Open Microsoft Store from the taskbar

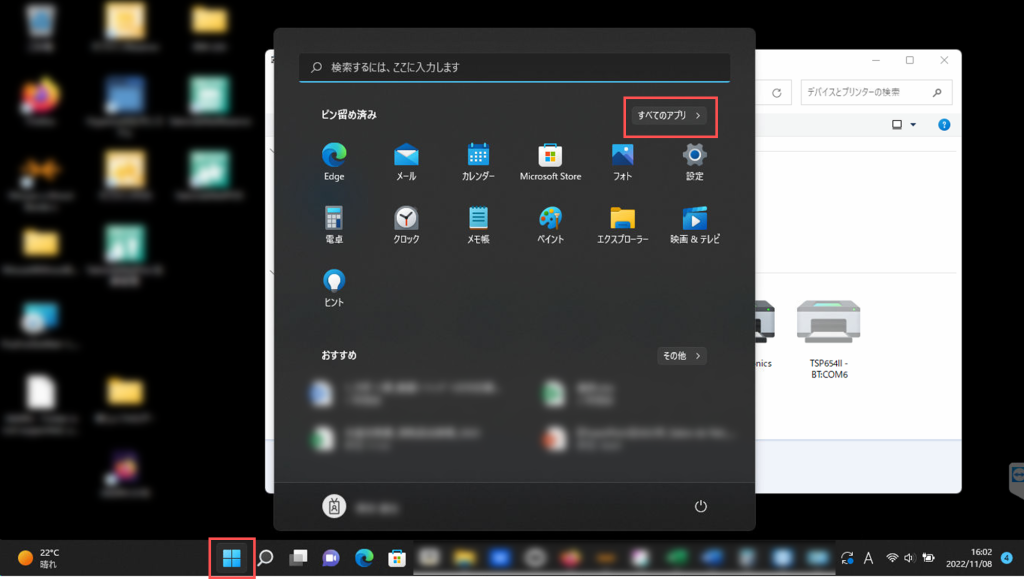pyautogui.click(x=396, y=558)
